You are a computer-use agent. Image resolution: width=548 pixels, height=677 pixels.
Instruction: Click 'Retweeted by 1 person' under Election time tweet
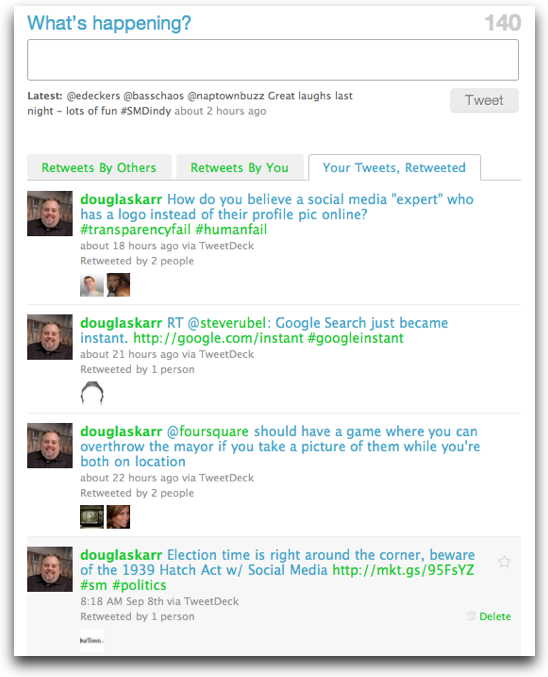pos(137,617)
